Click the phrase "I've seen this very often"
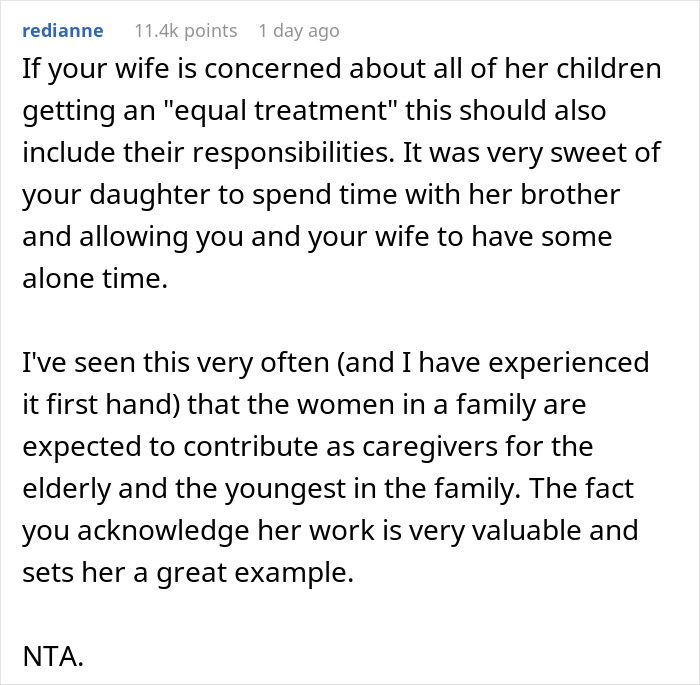The image size is (700, 685). tap(176, 362)
